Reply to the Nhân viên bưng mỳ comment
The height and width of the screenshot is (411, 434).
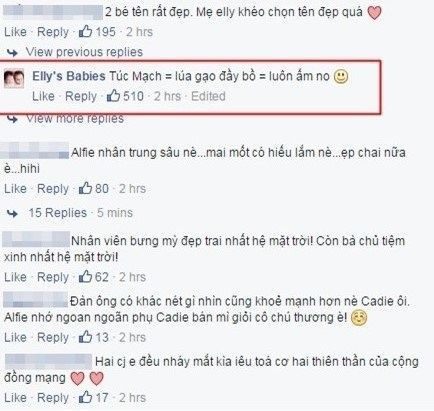53,277
